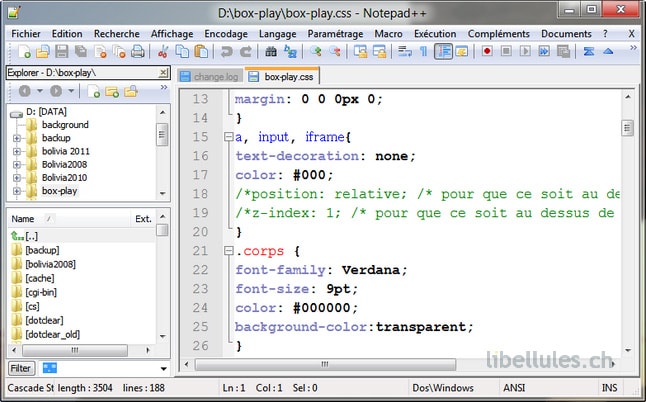The width and height of the screenshot is (646, 402).
Task: Copy selection toolbar icon
Action: tap(182, 51)
